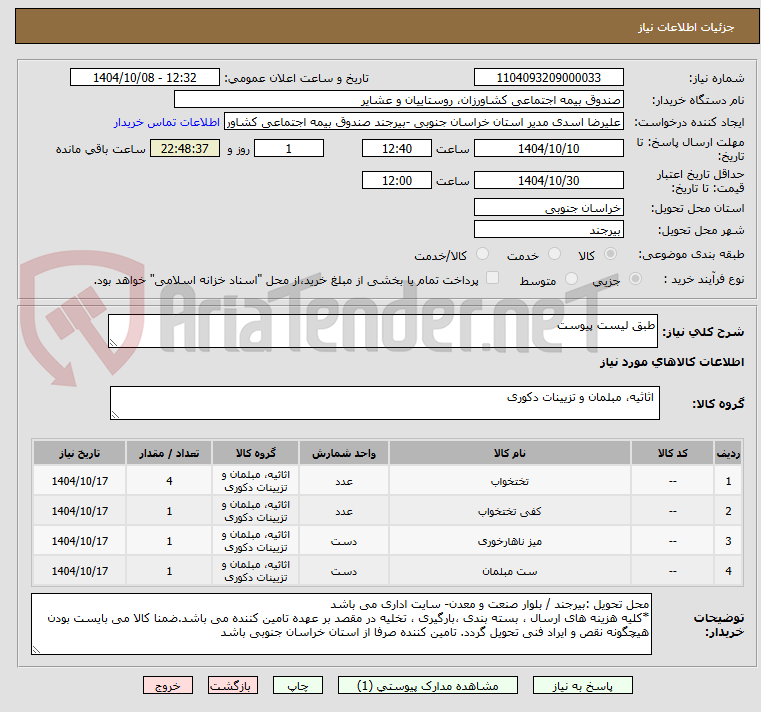
Task: Choose the 'کالا/خدمت' radio option
Action: coord(483,255)
